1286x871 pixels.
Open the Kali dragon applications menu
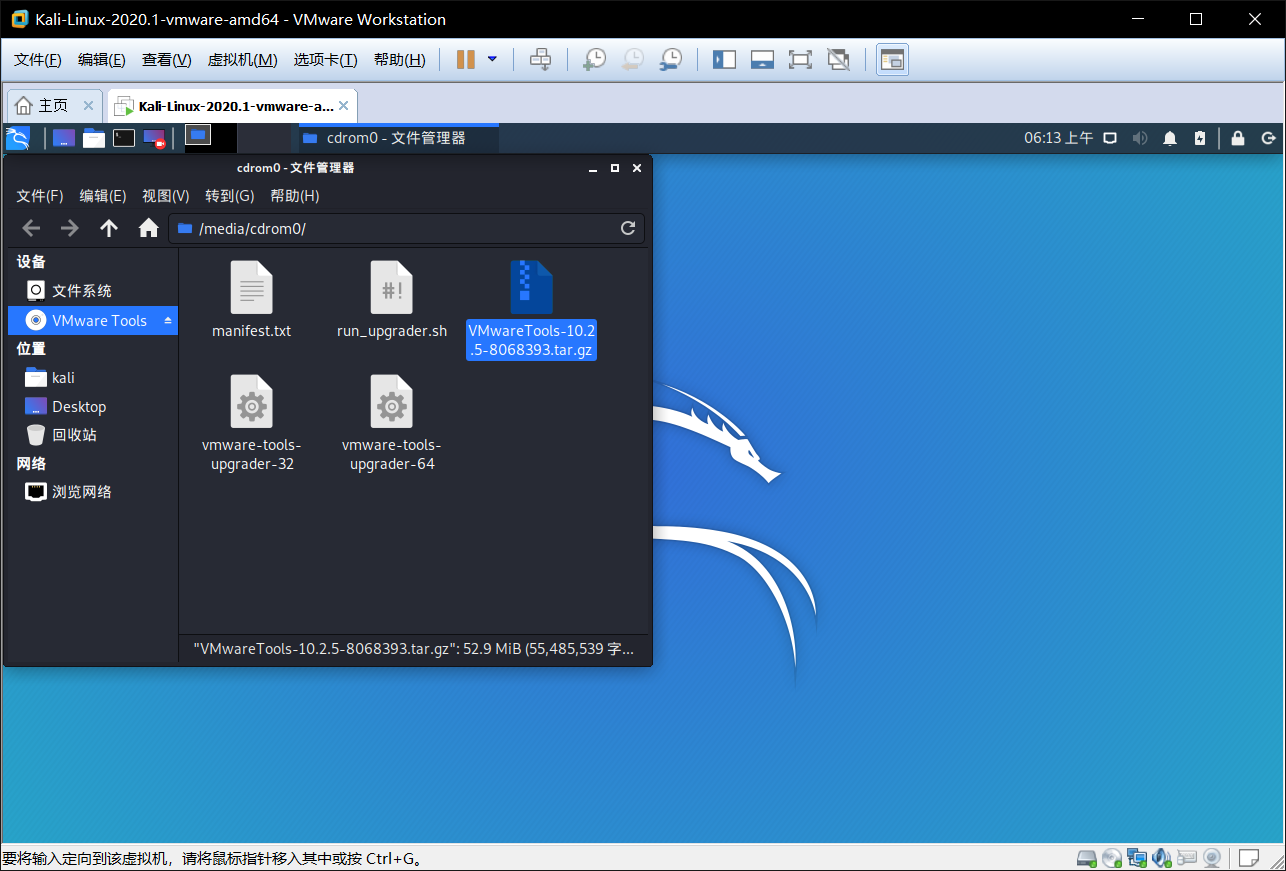(x=18, y=138)
